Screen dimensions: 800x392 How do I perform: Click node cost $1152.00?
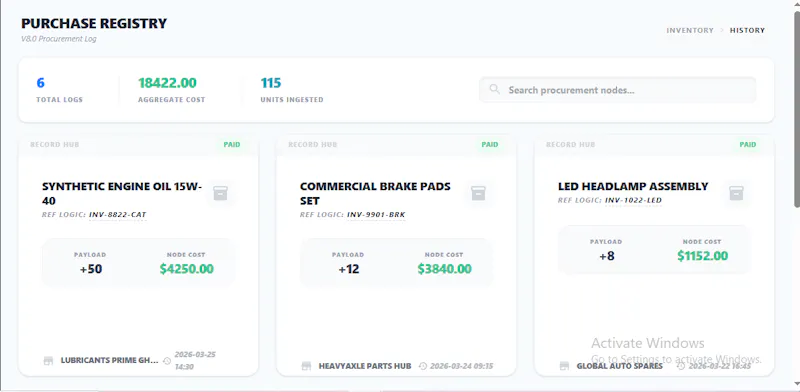click(703, 256)
